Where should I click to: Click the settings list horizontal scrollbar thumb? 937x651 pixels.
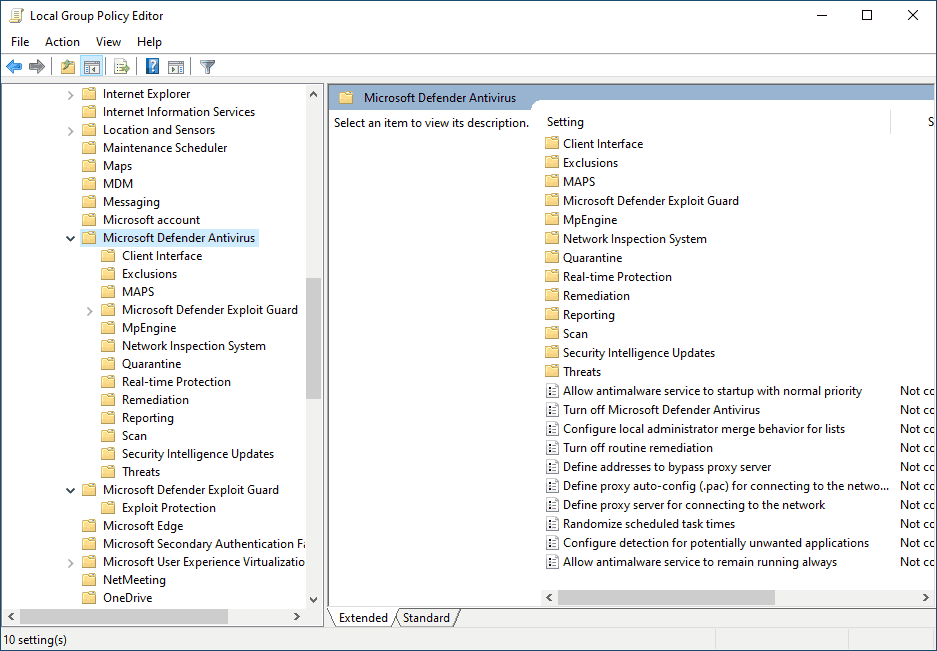(666, 597)
